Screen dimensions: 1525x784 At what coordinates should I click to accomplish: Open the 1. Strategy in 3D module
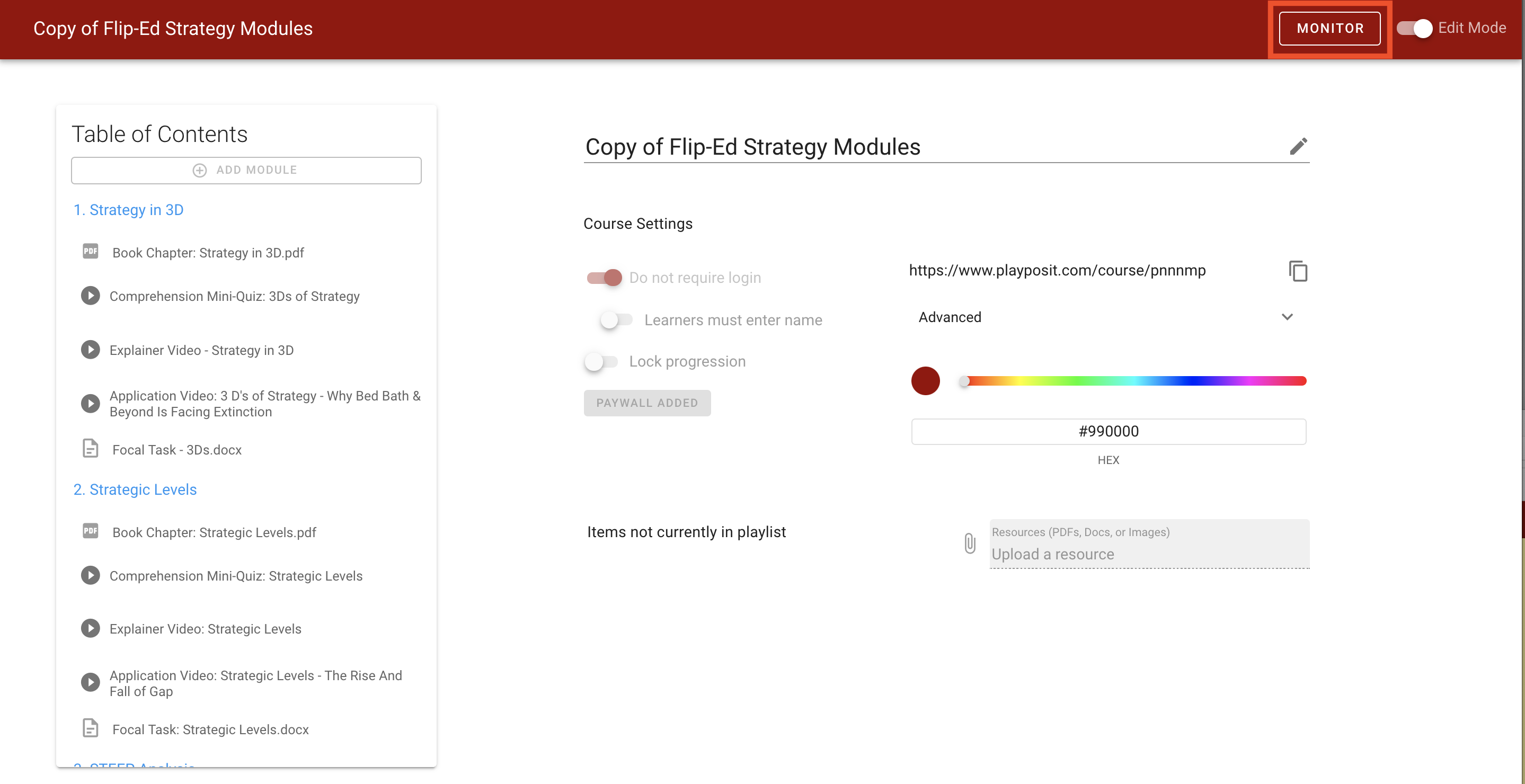click(128, 210)
